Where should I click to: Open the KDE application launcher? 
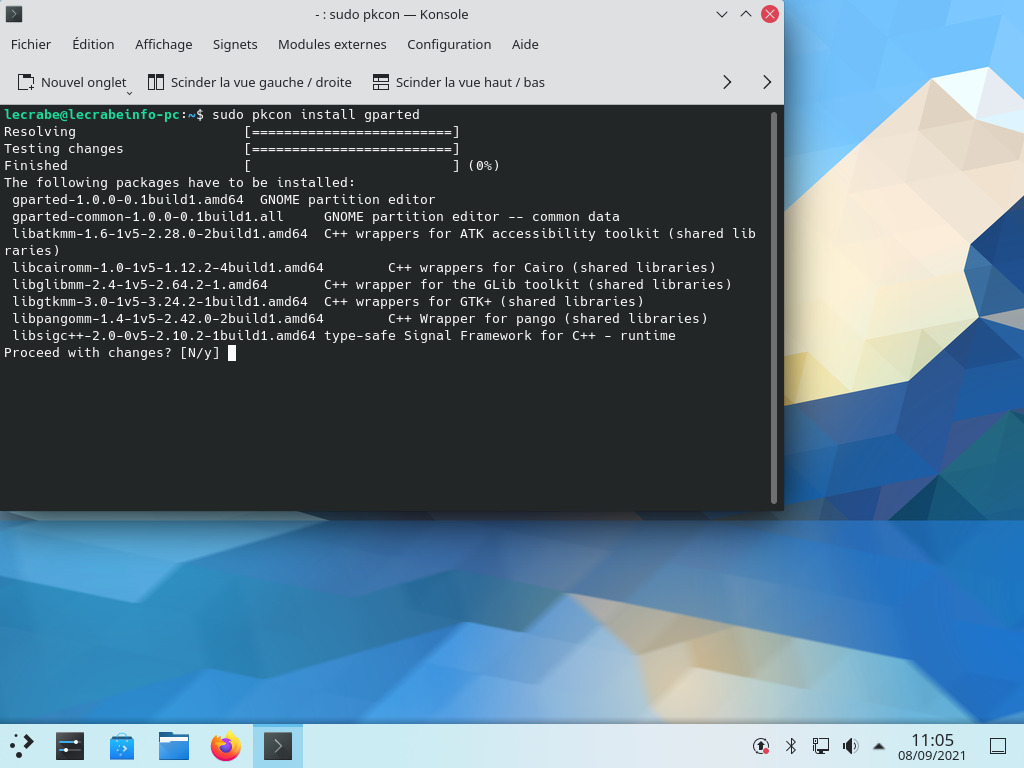coord(21,746)
